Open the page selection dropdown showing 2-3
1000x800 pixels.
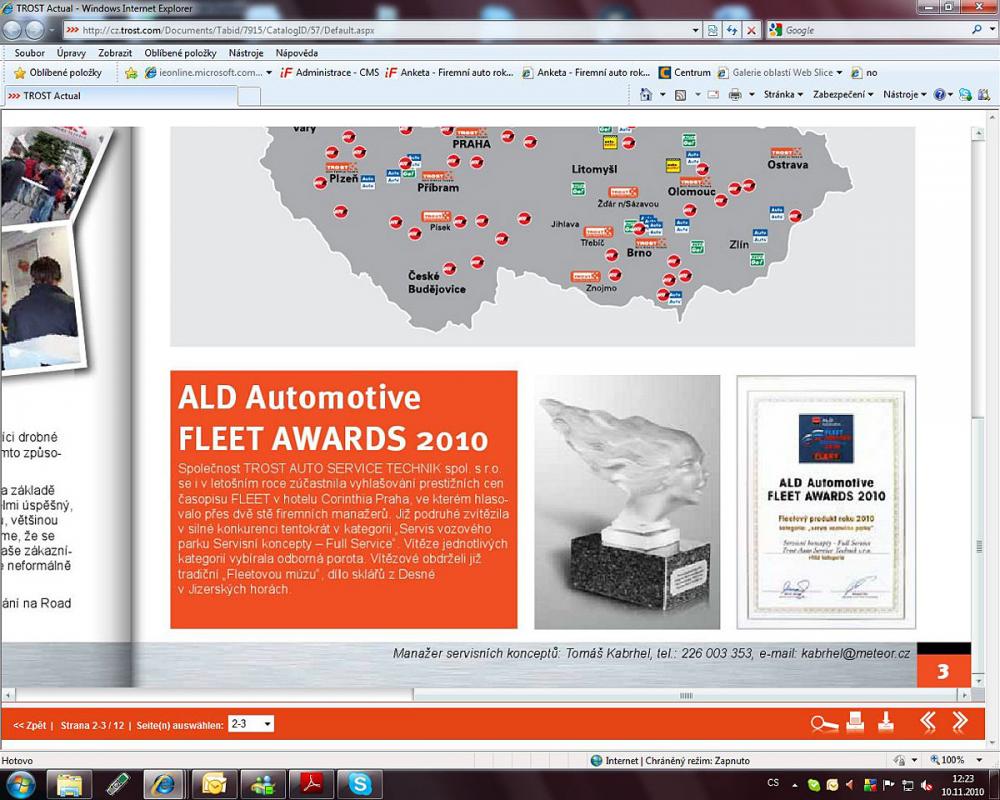(251, 723)
